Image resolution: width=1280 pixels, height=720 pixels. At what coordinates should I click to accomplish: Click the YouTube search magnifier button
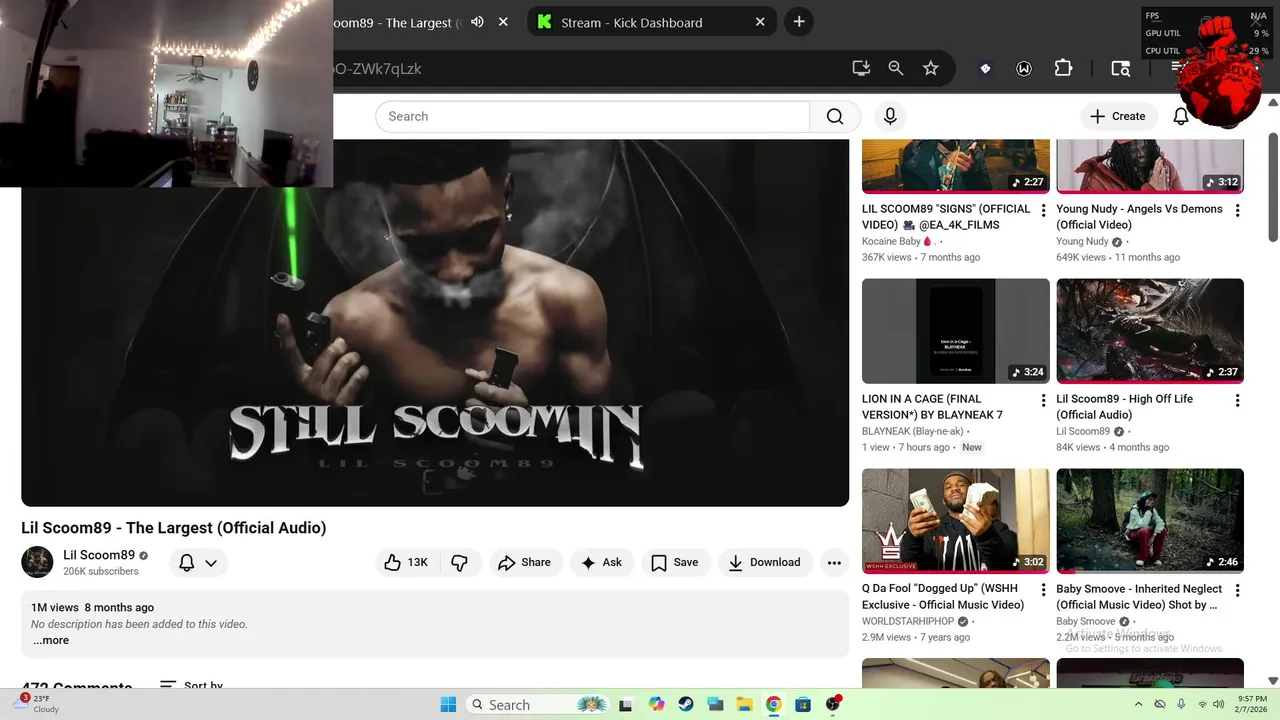click(835, 116)
